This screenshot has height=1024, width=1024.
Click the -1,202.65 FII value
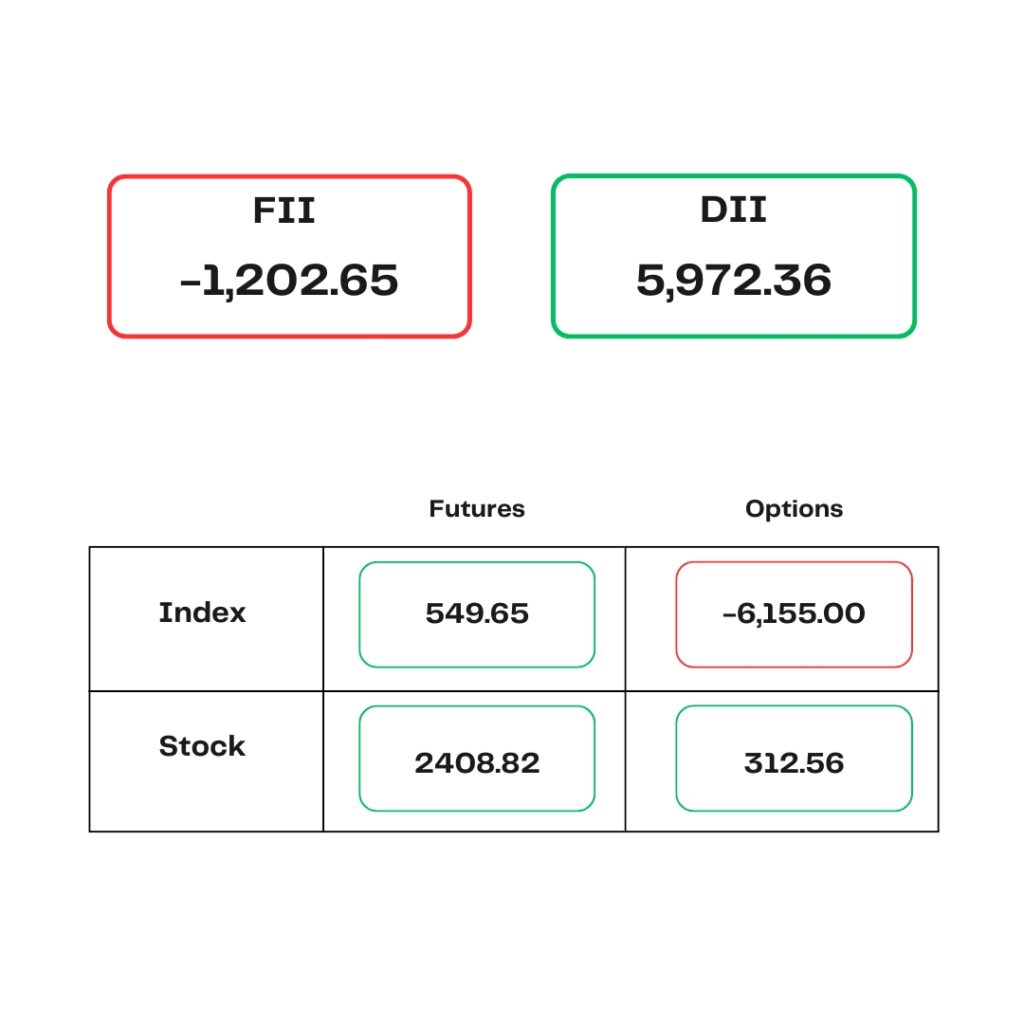pyautogui.click(x=289, y=281)
